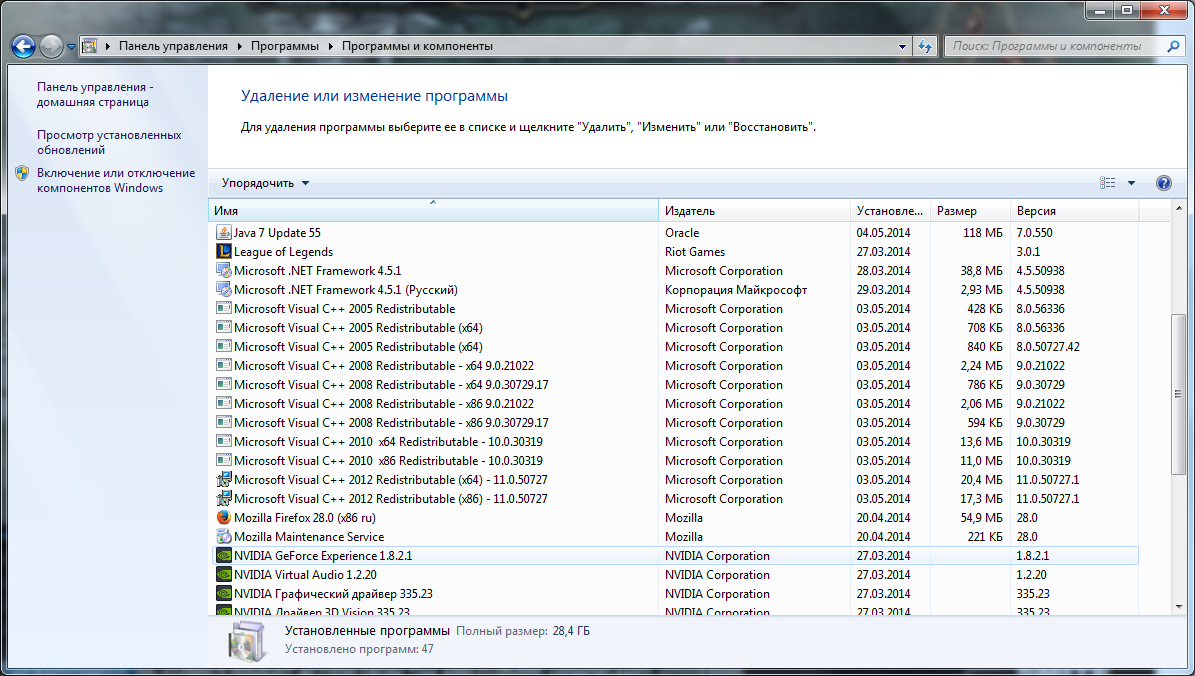This screenshot has height=676, width=1195.
Task: Select NVIDIA Графический драйвер 335.23 entry
Action: pos(674,594)
